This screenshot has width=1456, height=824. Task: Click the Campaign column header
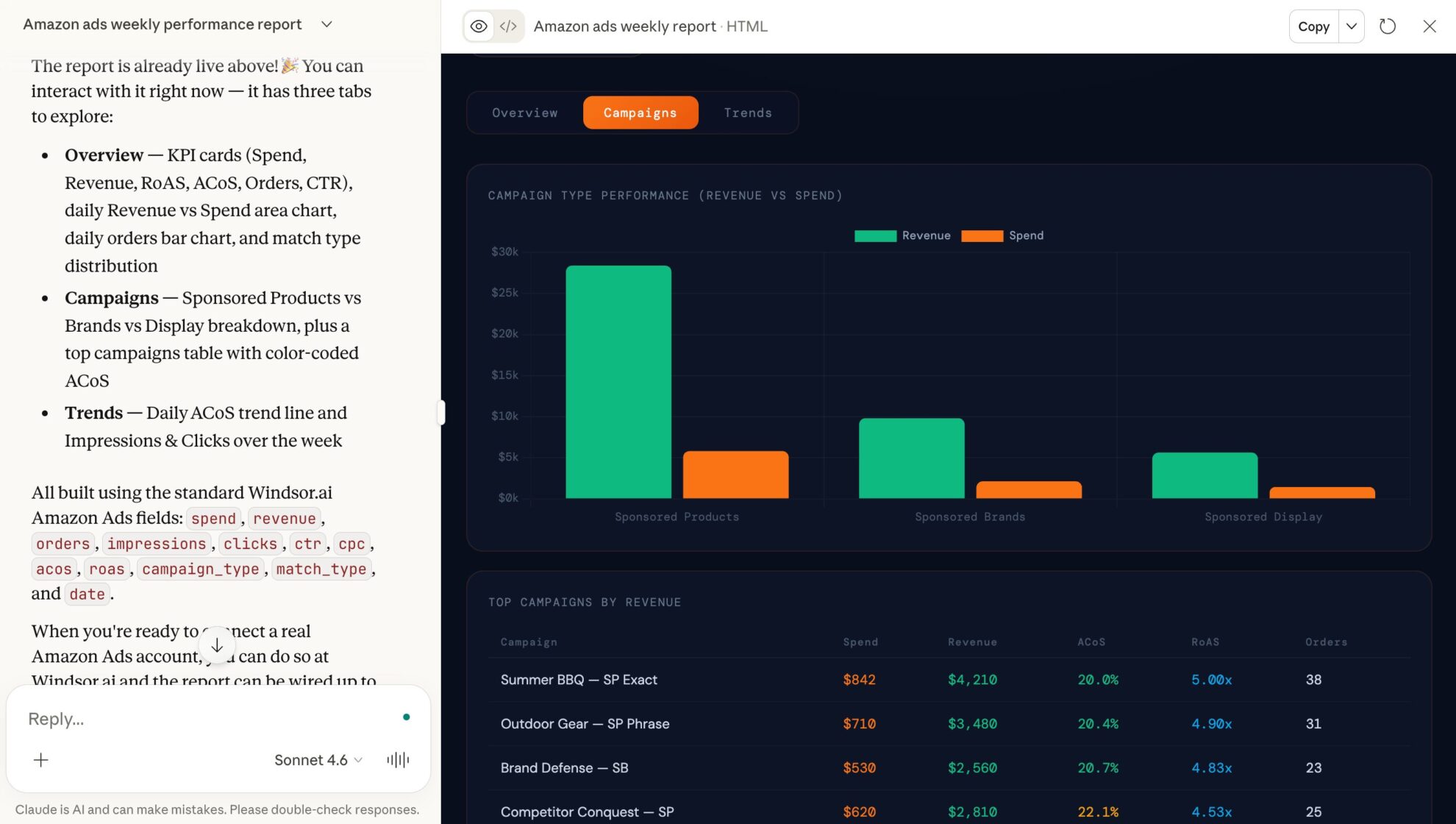click(529, 642)
